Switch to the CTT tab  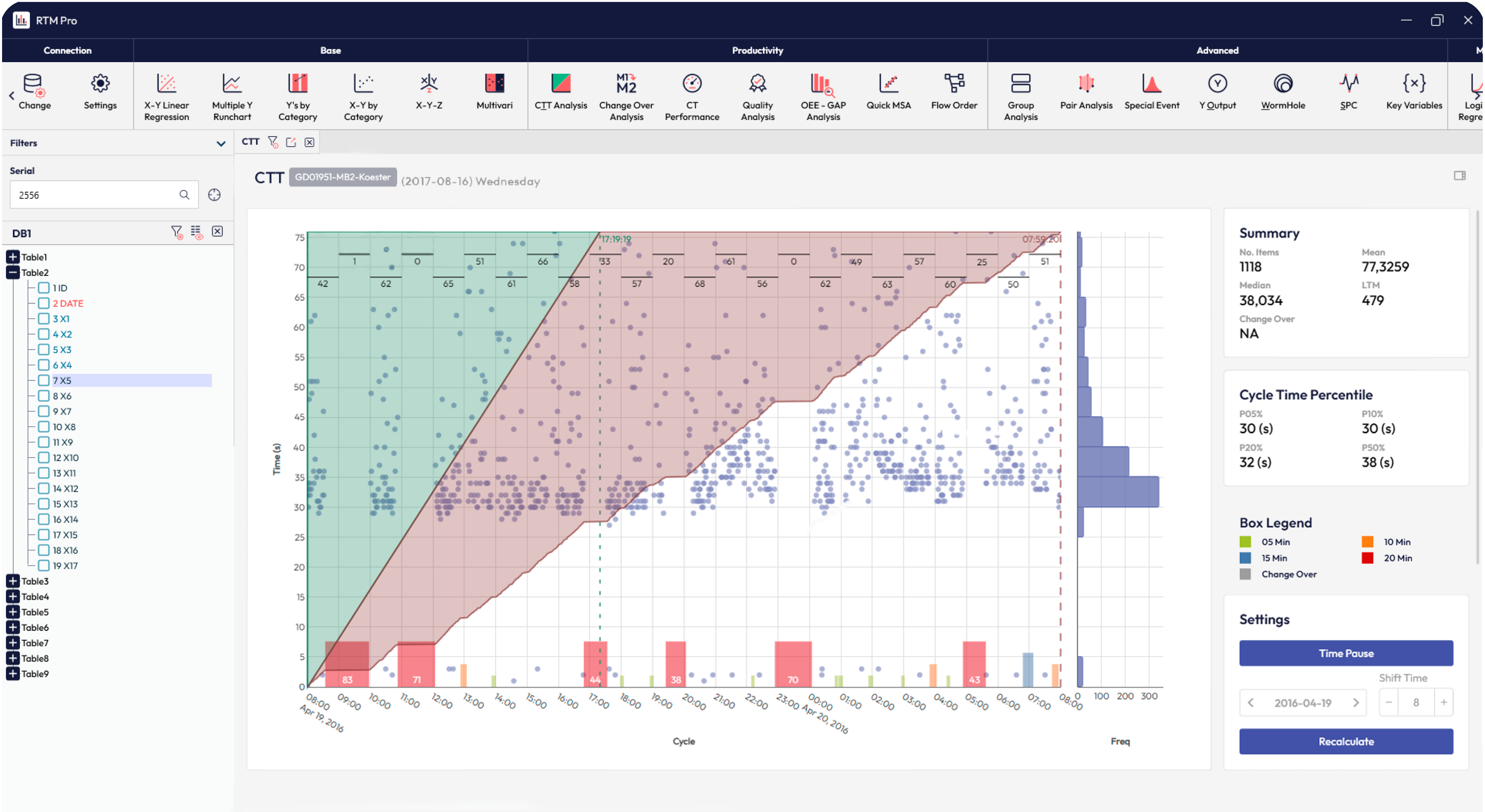[x=250, y=142]
